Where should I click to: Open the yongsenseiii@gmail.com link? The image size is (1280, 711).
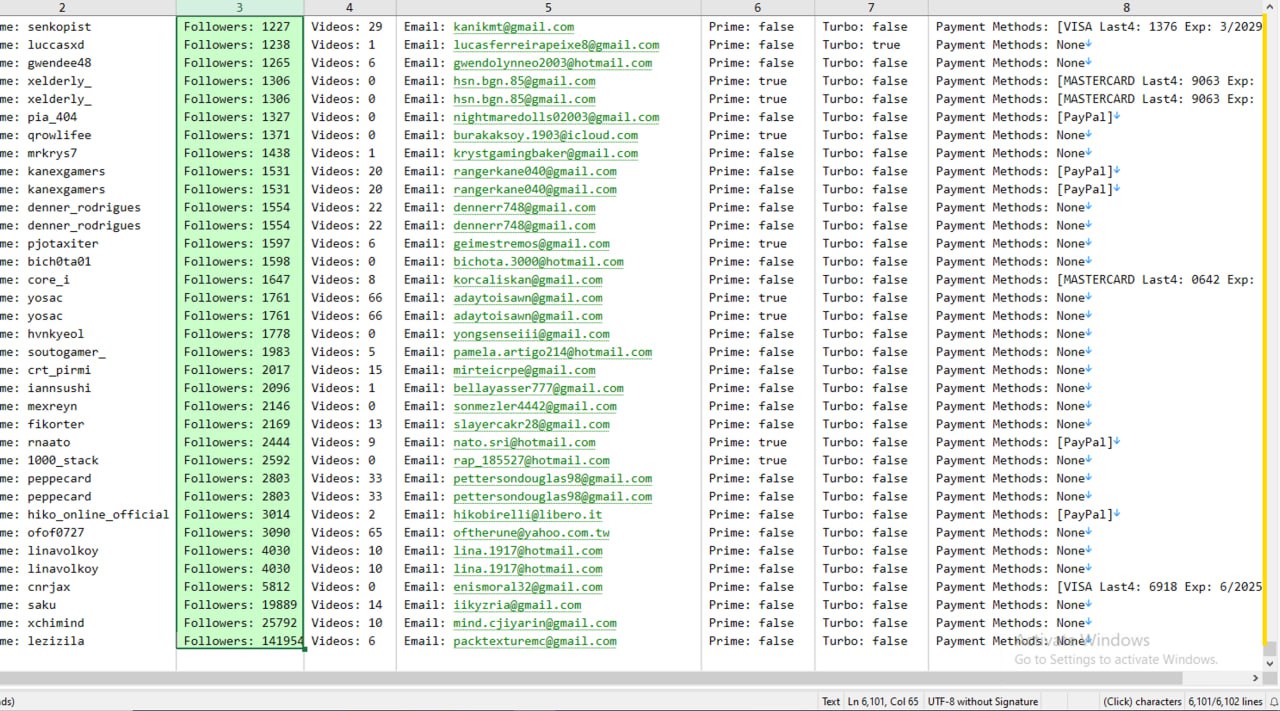[531, 334]
